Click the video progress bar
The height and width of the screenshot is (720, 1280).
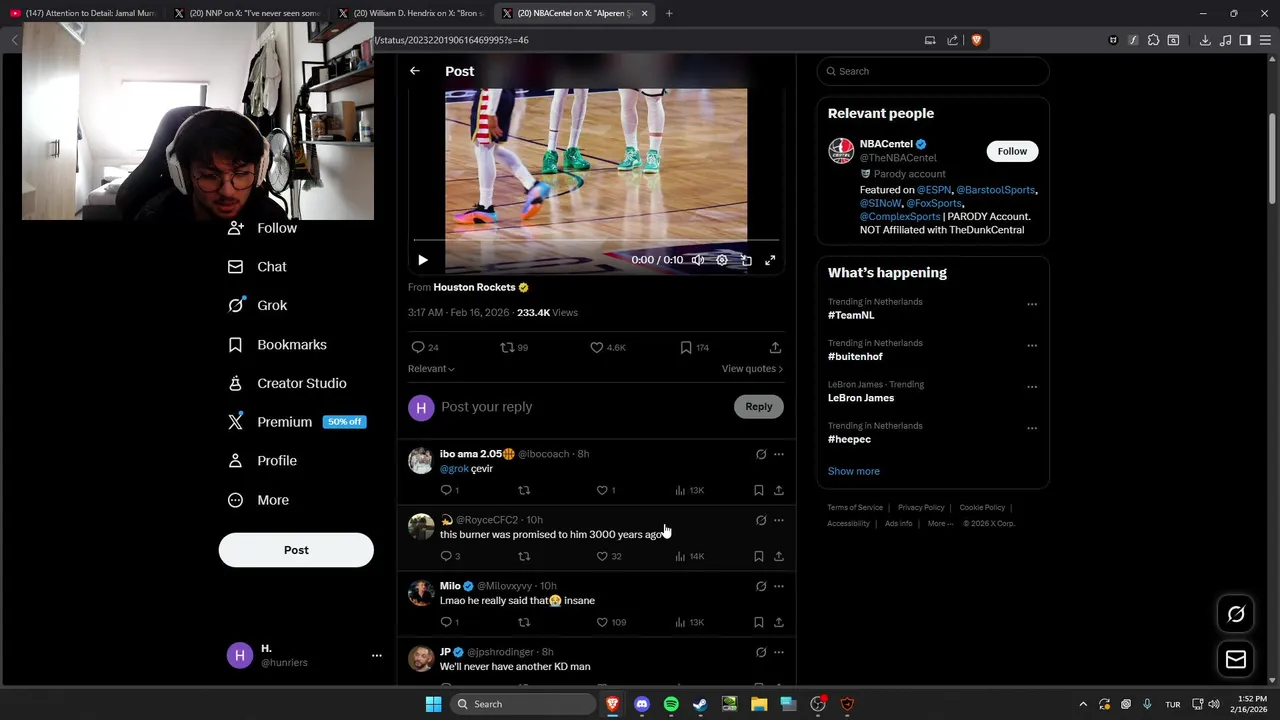pyautogui.click(x=596, y=240)
